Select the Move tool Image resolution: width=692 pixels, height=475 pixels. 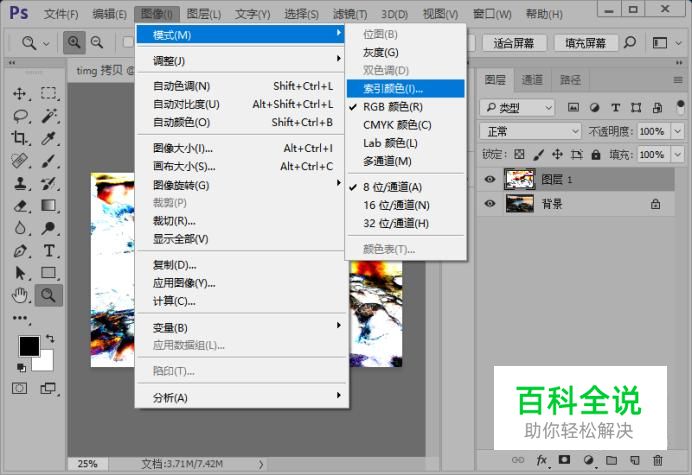[x=19, y=94]
